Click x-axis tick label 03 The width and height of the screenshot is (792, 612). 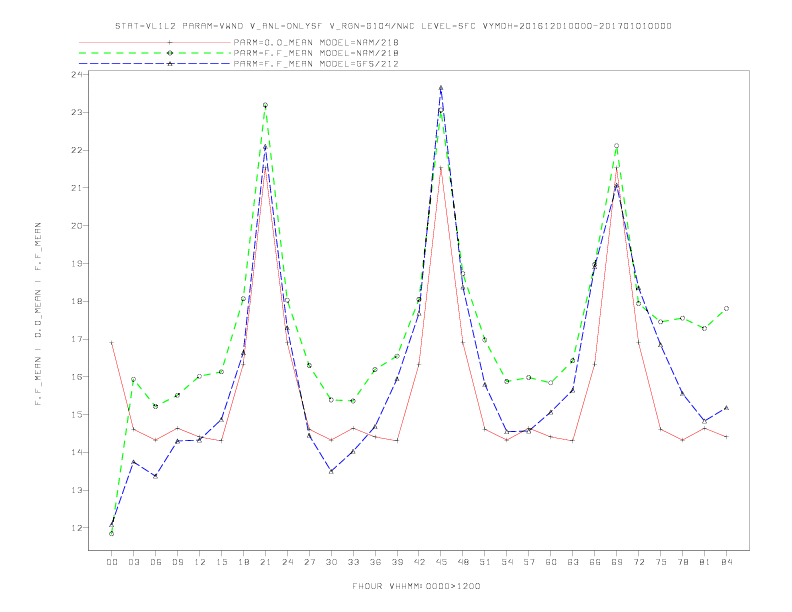pos(133,562)
